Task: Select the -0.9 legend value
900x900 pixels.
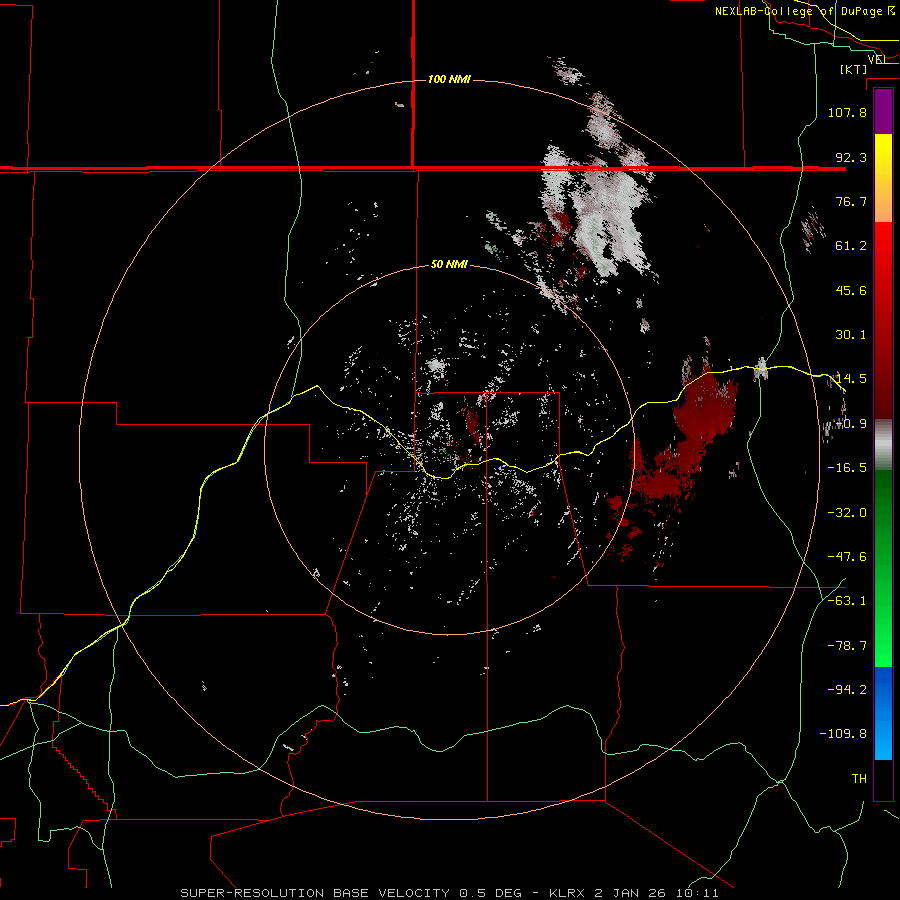Action: pos(851,424)
